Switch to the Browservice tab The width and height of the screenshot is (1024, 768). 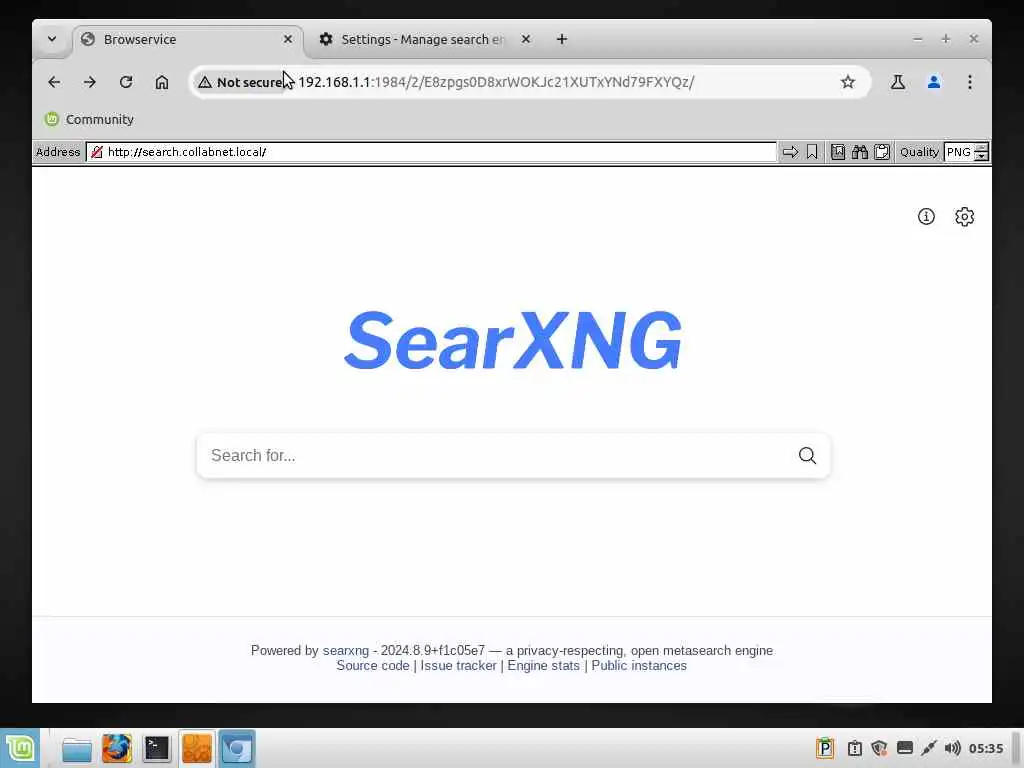tap(186, 39)
